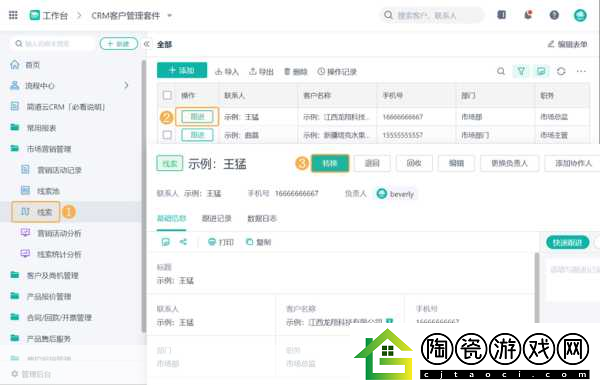This screenshot has height=385, width=600.
Task: Expand 合同/回款/开票管理 folder
Action: pyautogui.click(x=51, y=317)
